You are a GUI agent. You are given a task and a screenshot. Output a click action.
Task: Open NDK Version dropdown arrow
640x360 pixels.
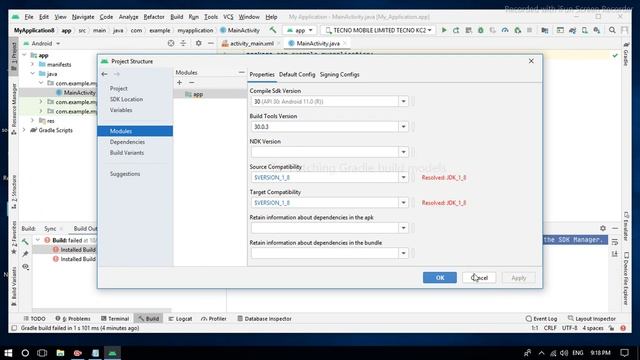[403, 152]
